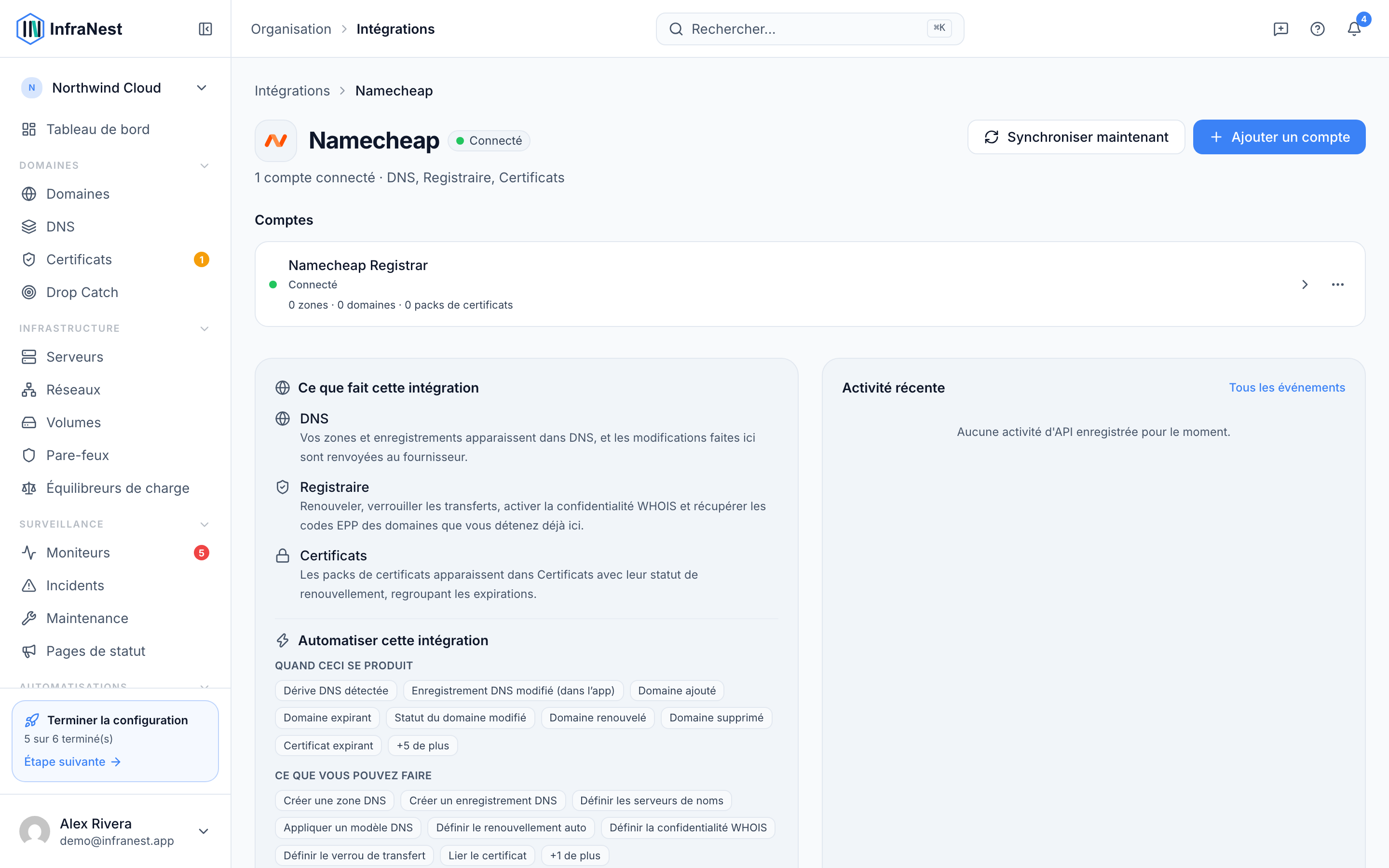Select Enregistrement DNS modifié trigger chip
This screenshot has width=1389, height=868.
point(513,691)
